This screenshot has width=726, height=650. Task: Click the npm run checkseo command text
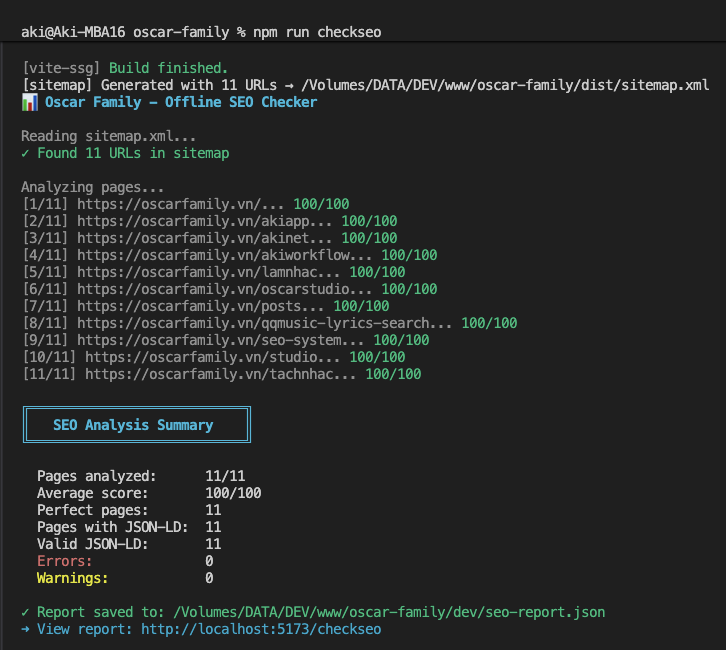point(317,32)
